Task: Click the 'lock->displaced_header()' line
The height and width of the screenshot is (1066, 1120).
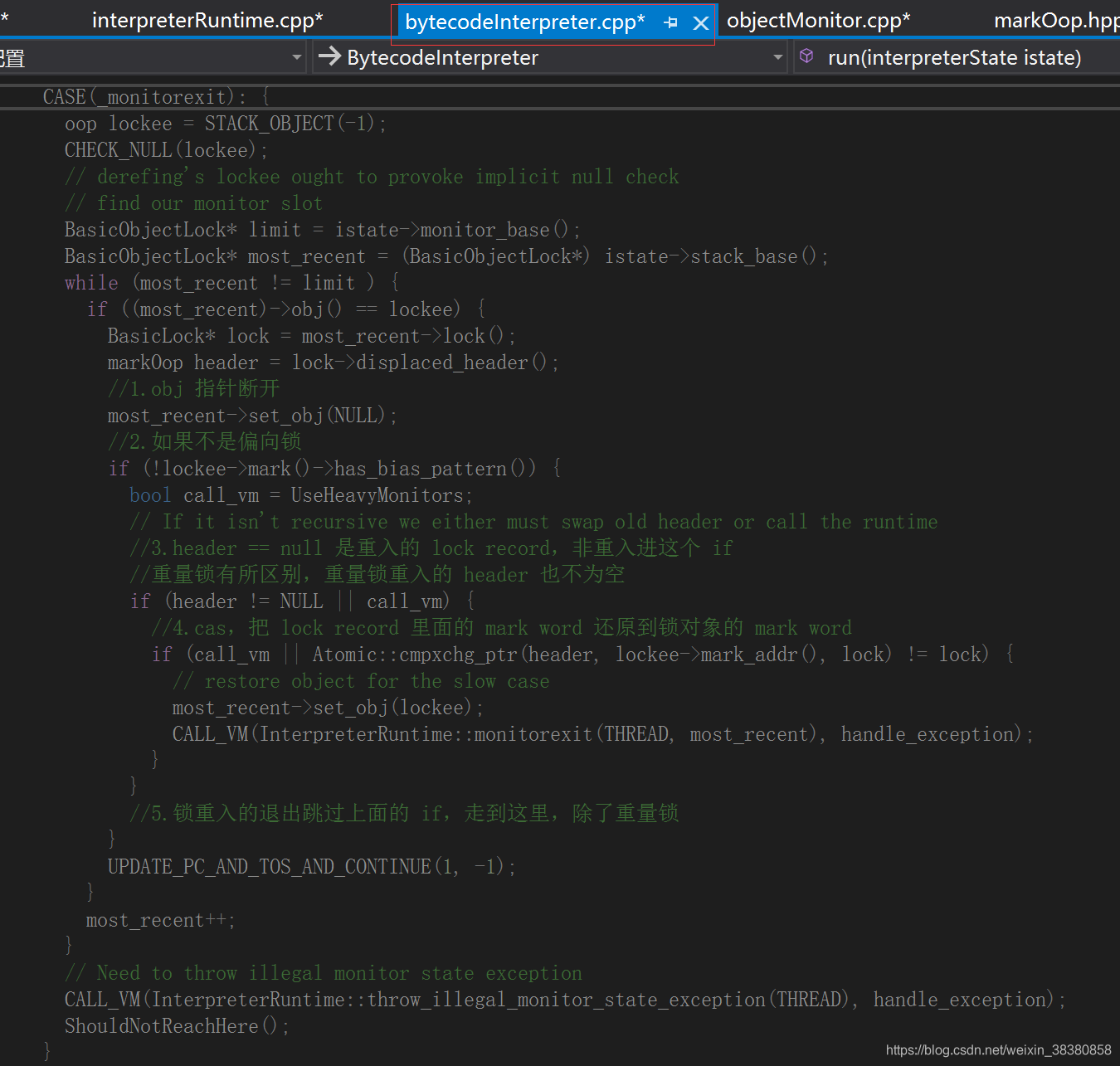Action: point(334,363)
